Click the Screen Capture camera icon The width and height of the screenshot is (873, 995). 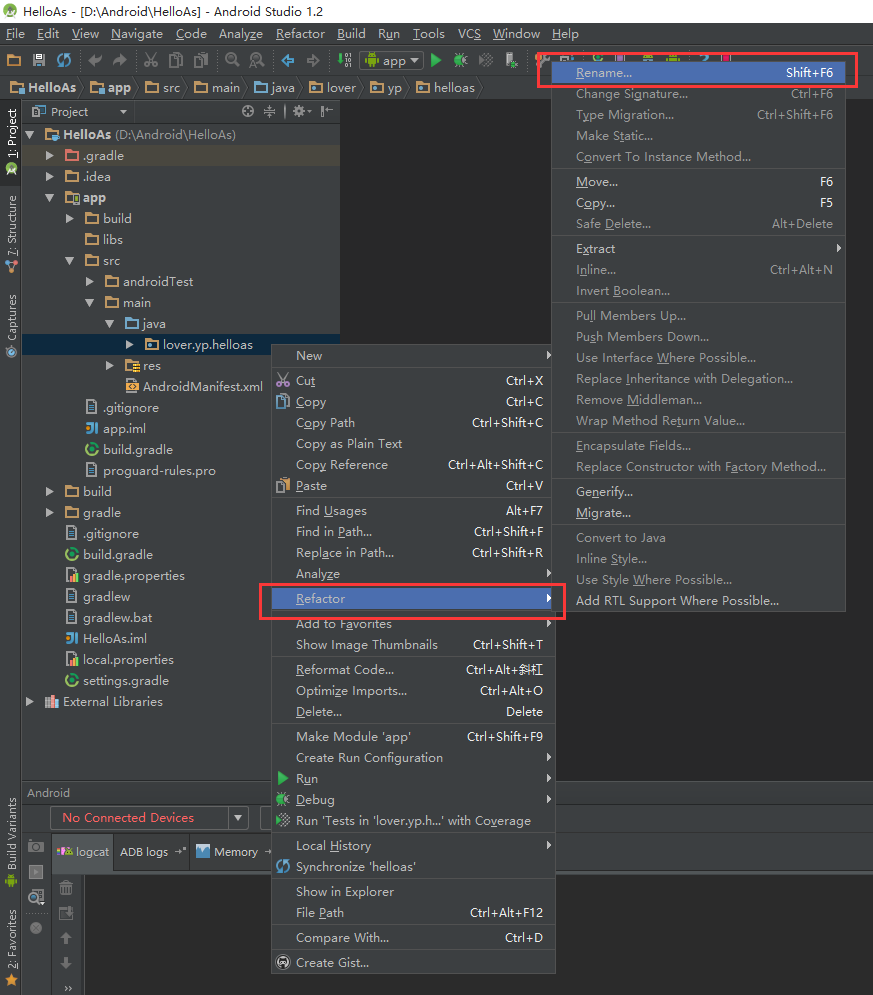tap(36, 847)
